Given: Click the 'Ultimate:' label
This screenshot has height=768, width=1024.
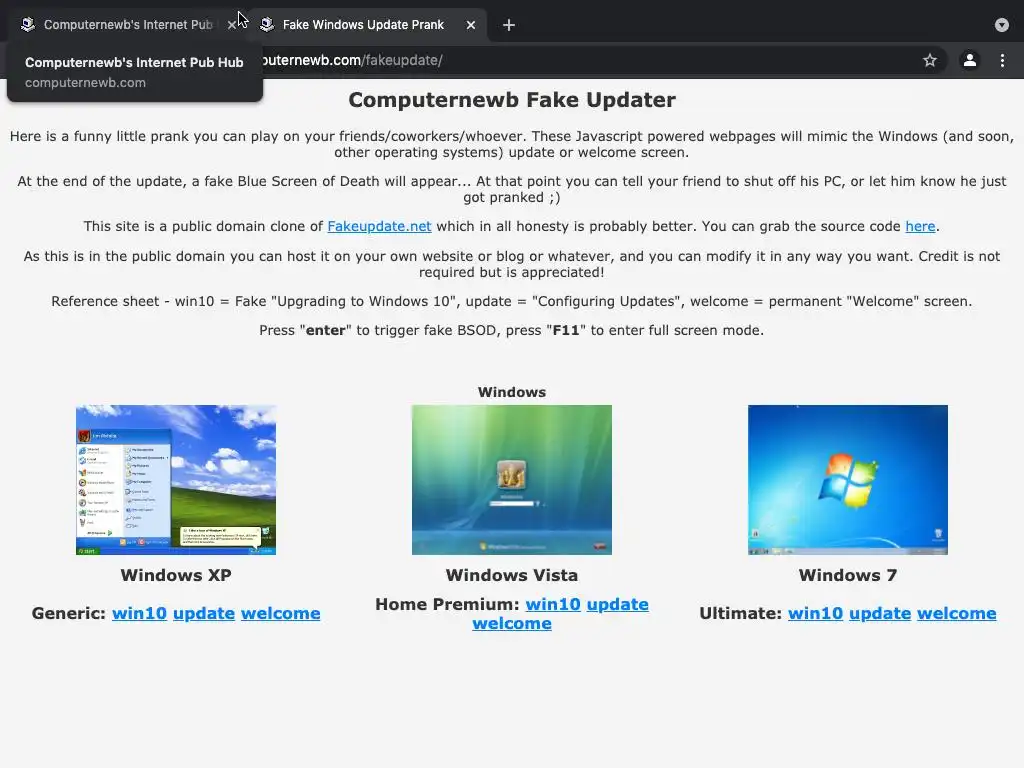Looking at the screenshot, I should (x=741, y=613).
